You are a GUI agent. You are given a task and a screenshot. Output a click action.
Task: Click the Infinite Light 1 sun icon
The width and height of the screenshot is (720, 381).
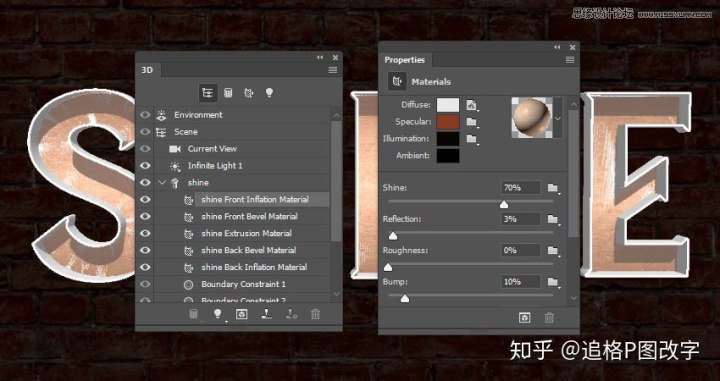175,166
